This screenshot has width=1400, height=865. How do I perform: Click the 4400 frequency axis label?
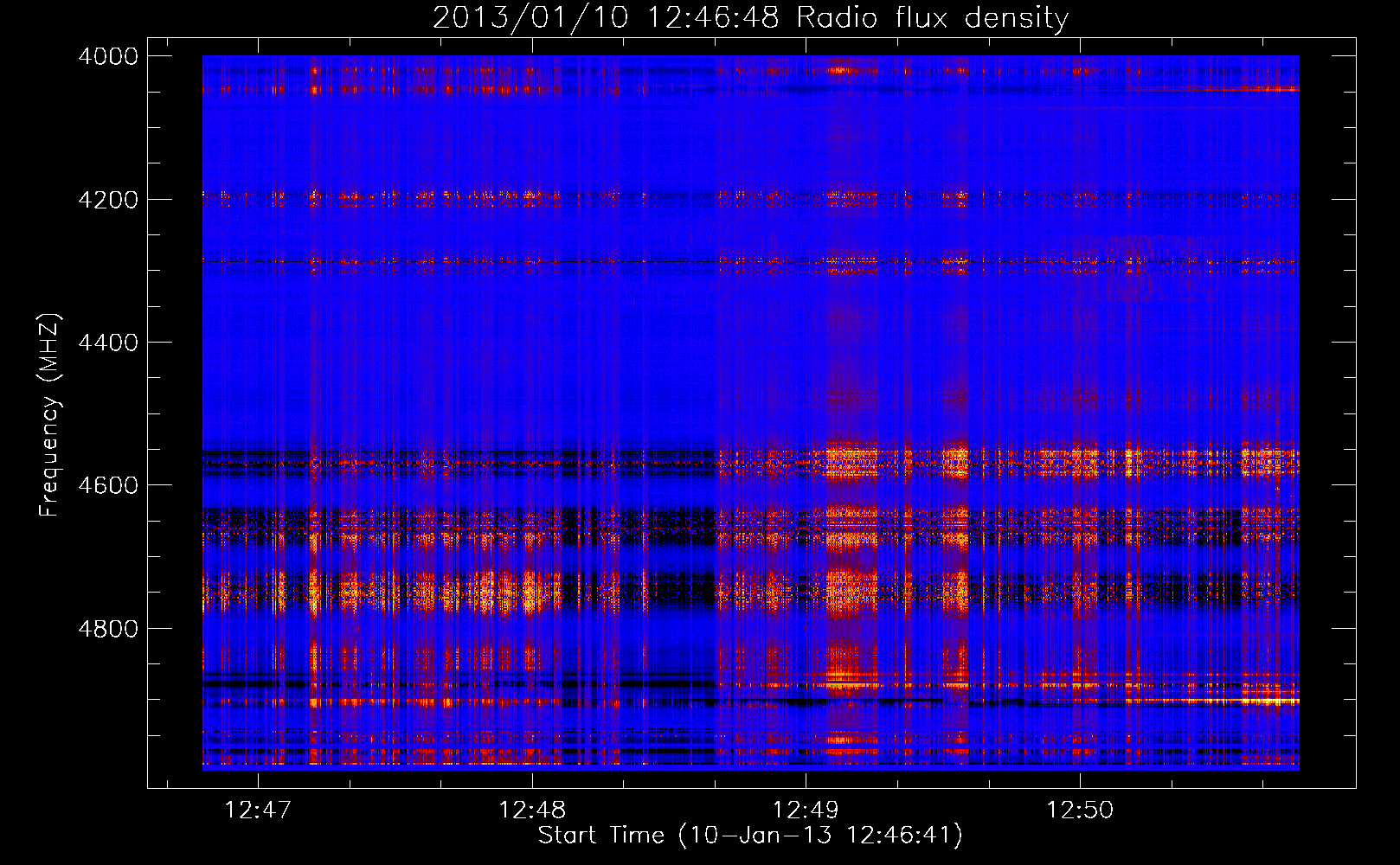(108, 343)
